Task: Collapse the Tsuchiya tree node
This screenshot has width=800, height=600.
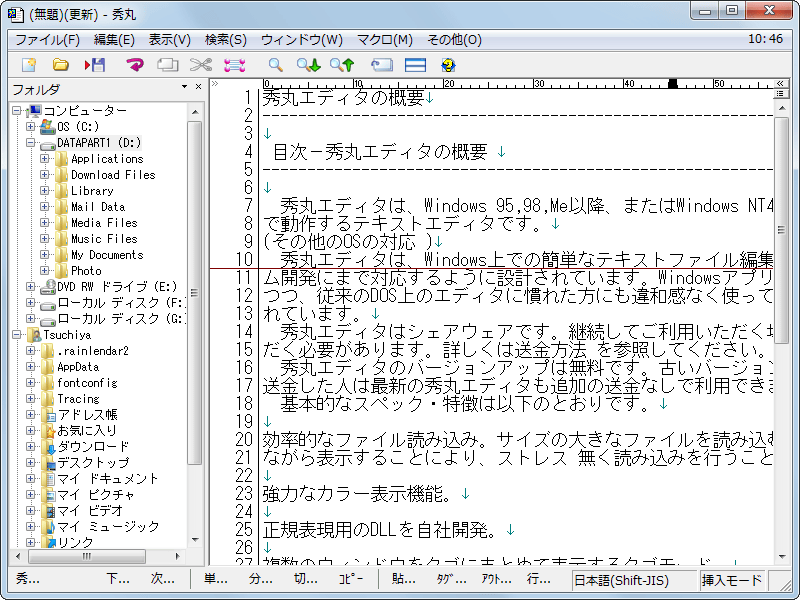Action: pos(17,335)
